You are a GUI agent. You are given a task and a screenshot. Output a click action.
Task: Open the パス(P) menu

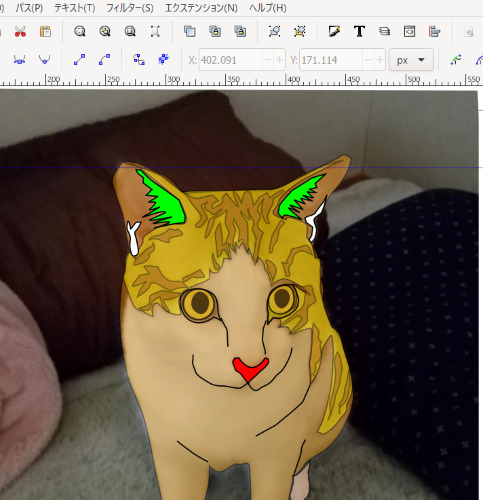(x=30, y=8)
